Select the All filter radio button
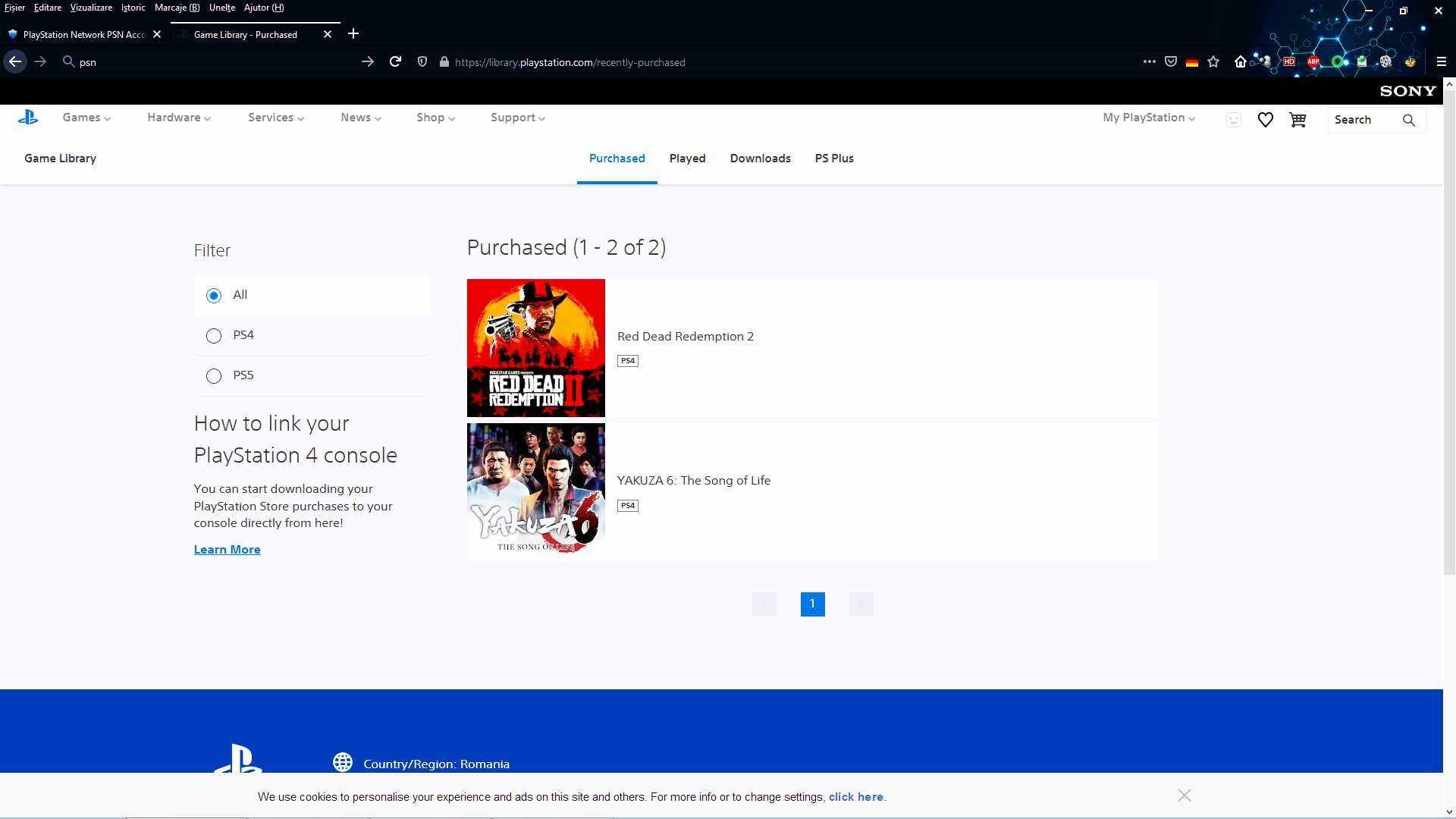The height and width of the screenshot is (819, 1456). pos(214,296)
